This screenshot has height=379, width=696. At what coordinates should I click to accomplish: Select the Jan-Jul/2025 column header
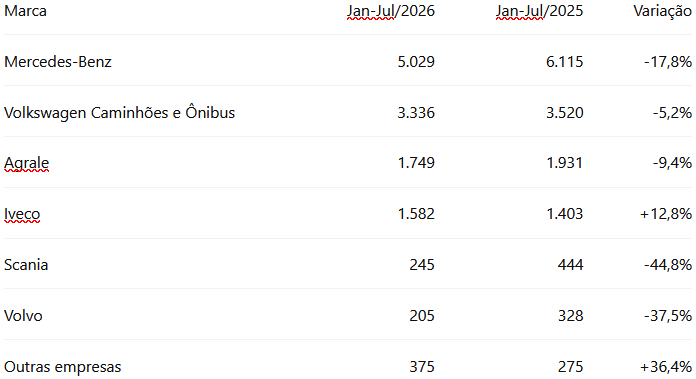pyautogui.click(x=539, y=11)
